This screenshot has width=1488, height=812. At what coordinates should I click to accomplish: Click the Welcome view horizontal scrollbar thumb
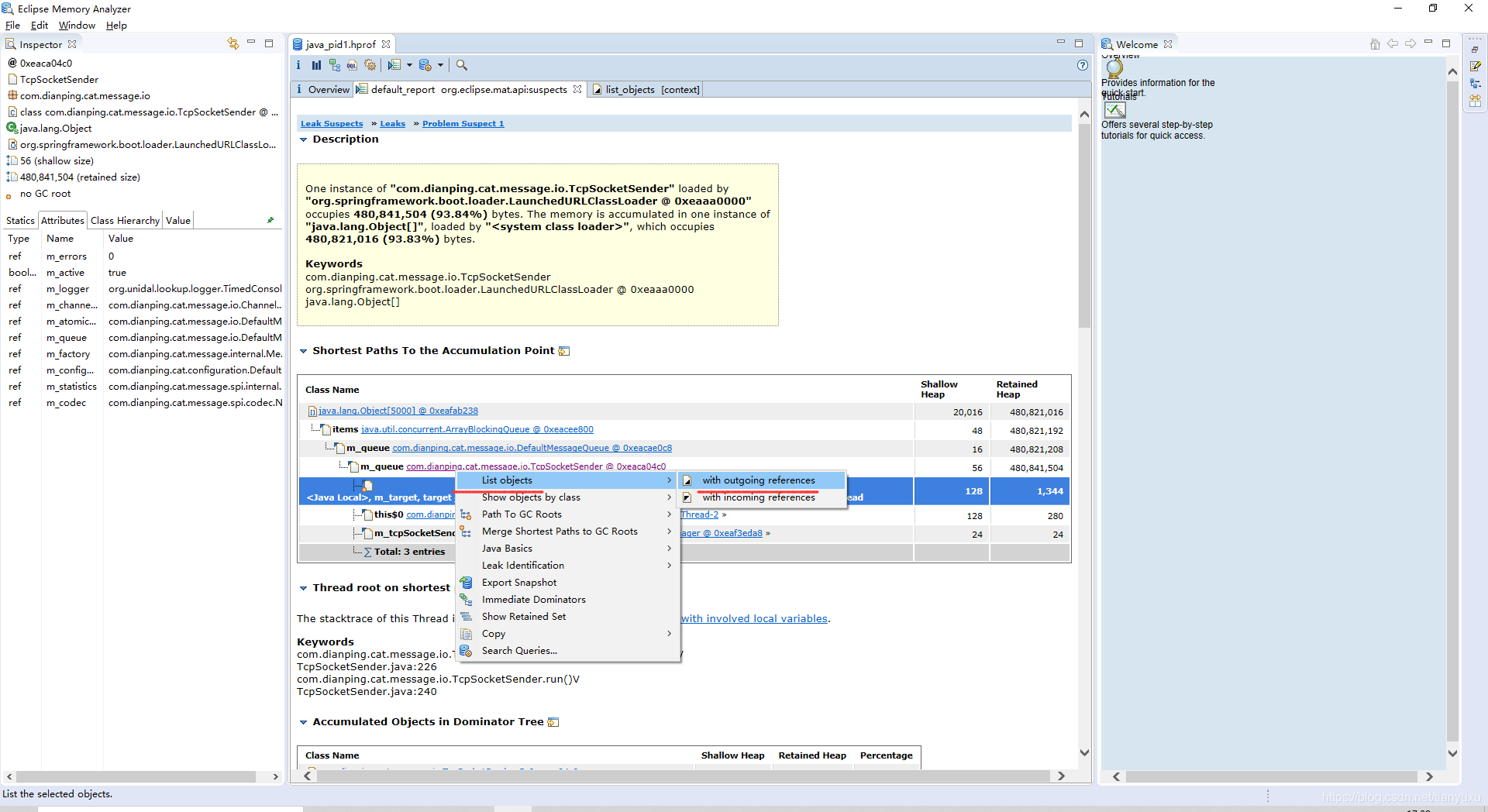coord(1272,776)
